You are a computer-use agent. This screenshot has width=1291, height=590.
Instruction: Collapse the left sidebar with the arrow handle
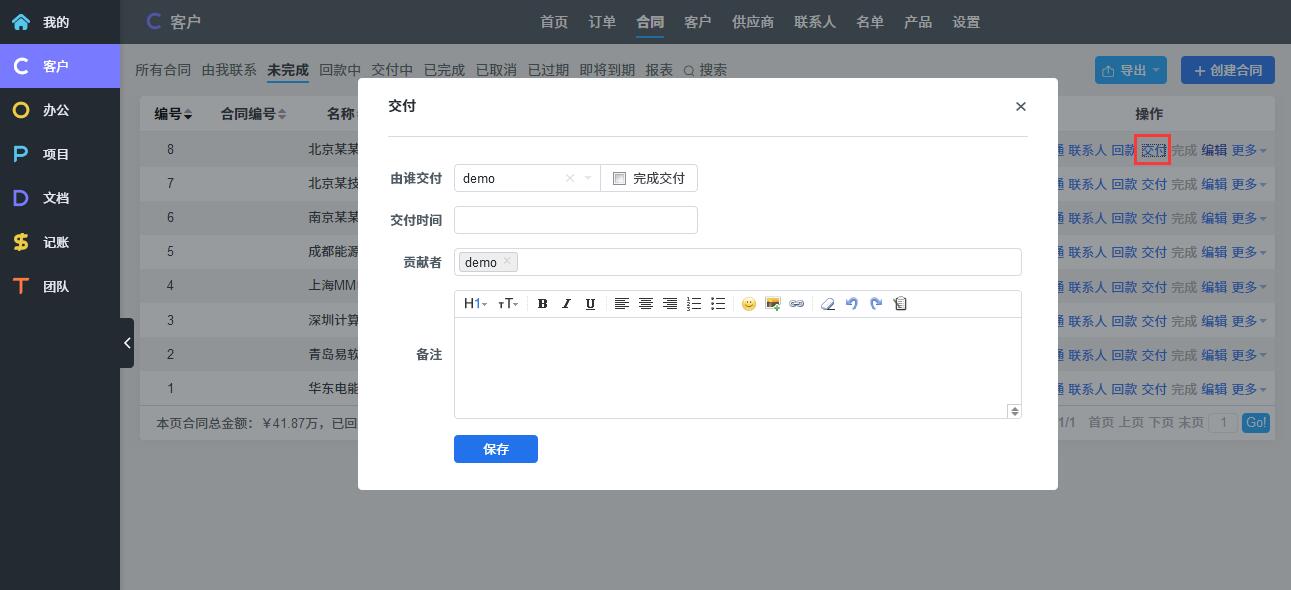(127, 343)
